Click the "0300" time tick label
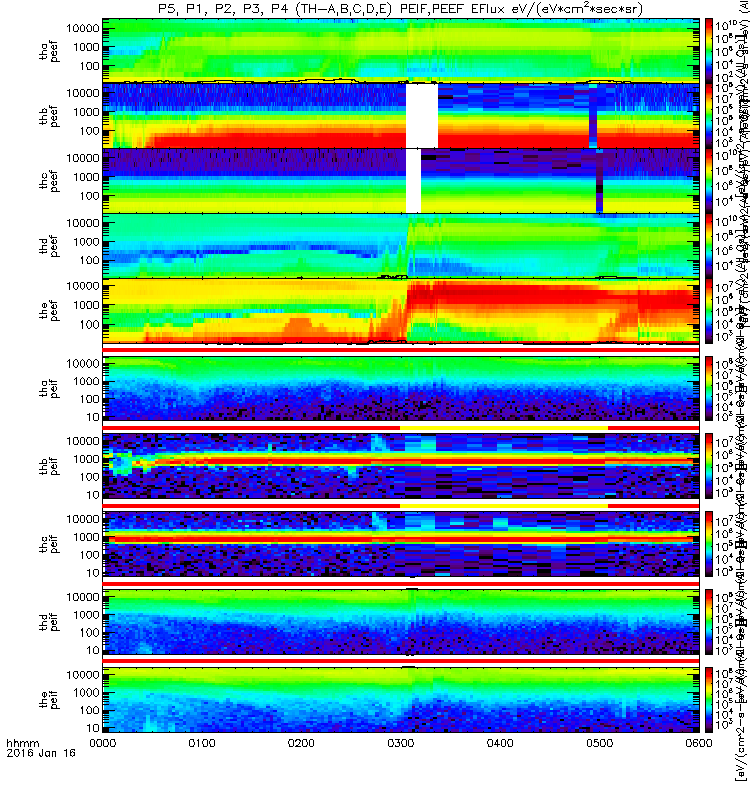 tap(401, 743)
